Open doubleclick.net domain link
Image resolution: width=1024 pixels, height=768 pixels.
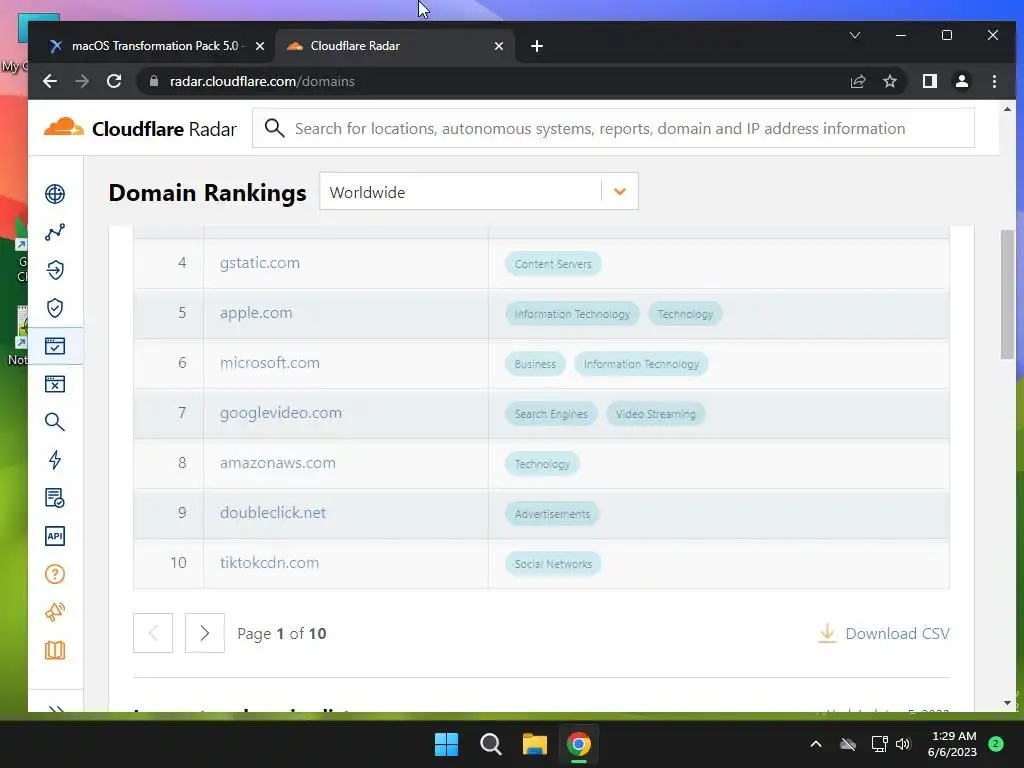pyautogui.click(x=272, y=513)
